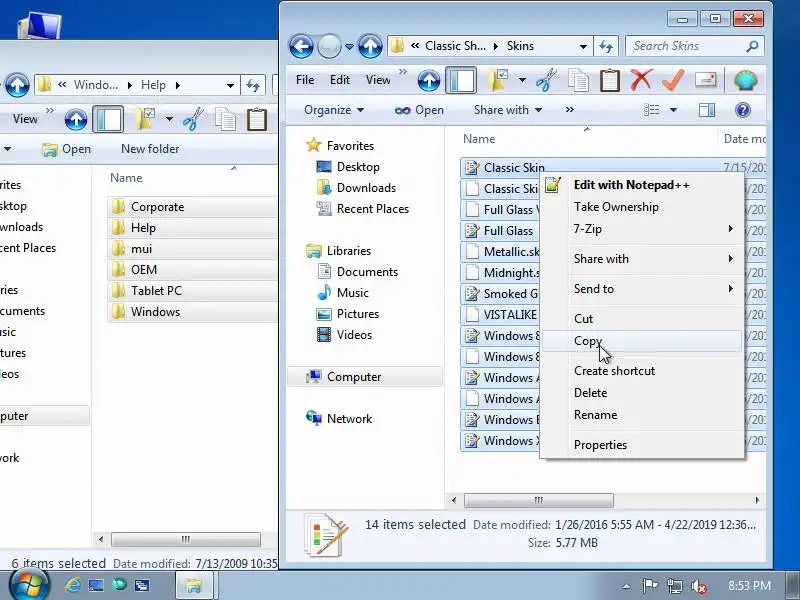
Task: Click horizontal scrollbar in Help window
Action: (x=186, y=539)
